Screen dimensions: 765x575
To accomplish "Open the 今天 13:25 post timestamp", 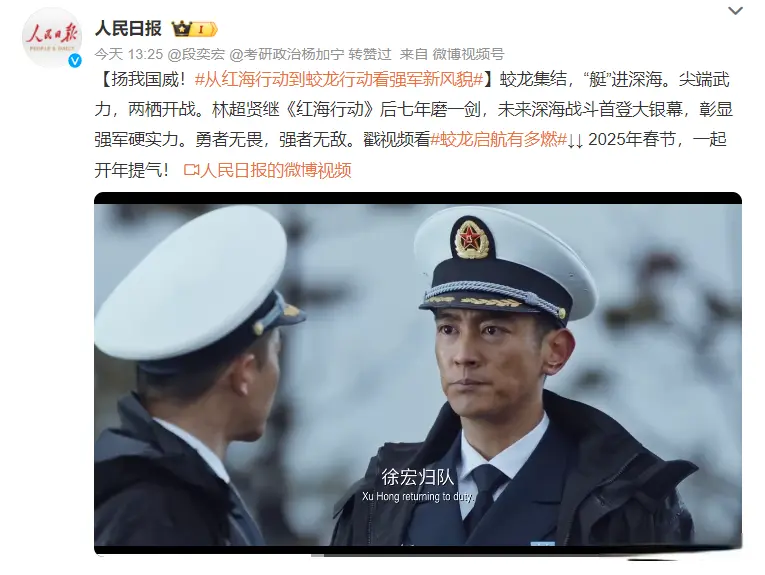I will (129, 54).
